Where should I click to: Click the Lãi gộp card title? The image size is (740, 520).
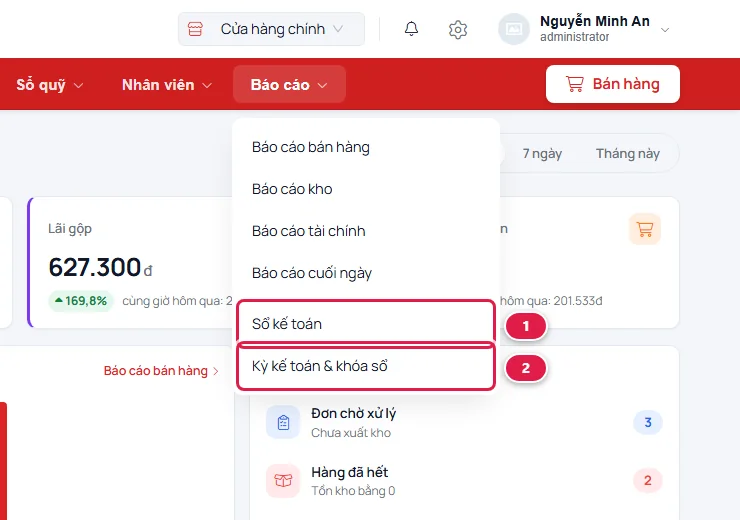[x=70, y=229]
